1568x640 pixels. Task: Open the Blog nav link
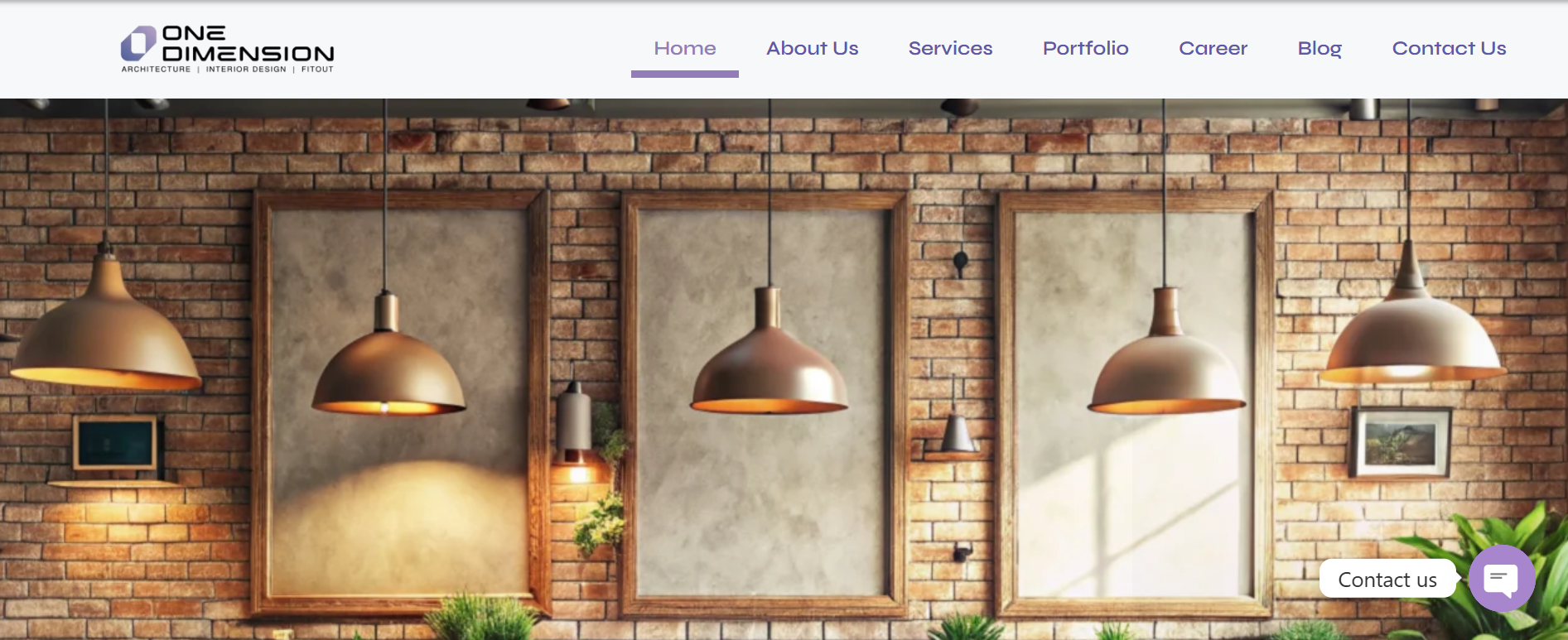click(1320, 49)
